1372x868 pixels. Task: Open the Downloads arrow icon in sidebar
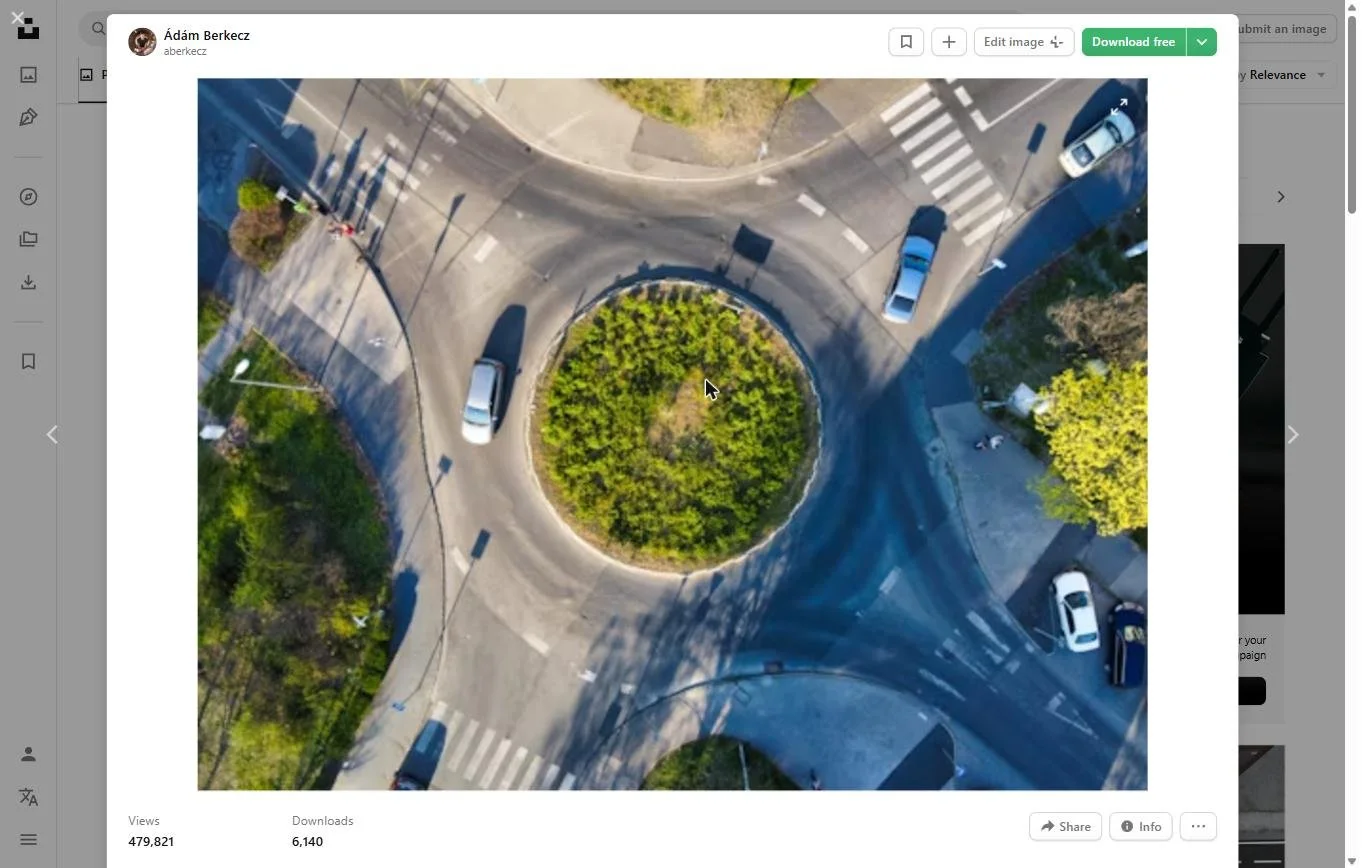(x=29, y=282)
